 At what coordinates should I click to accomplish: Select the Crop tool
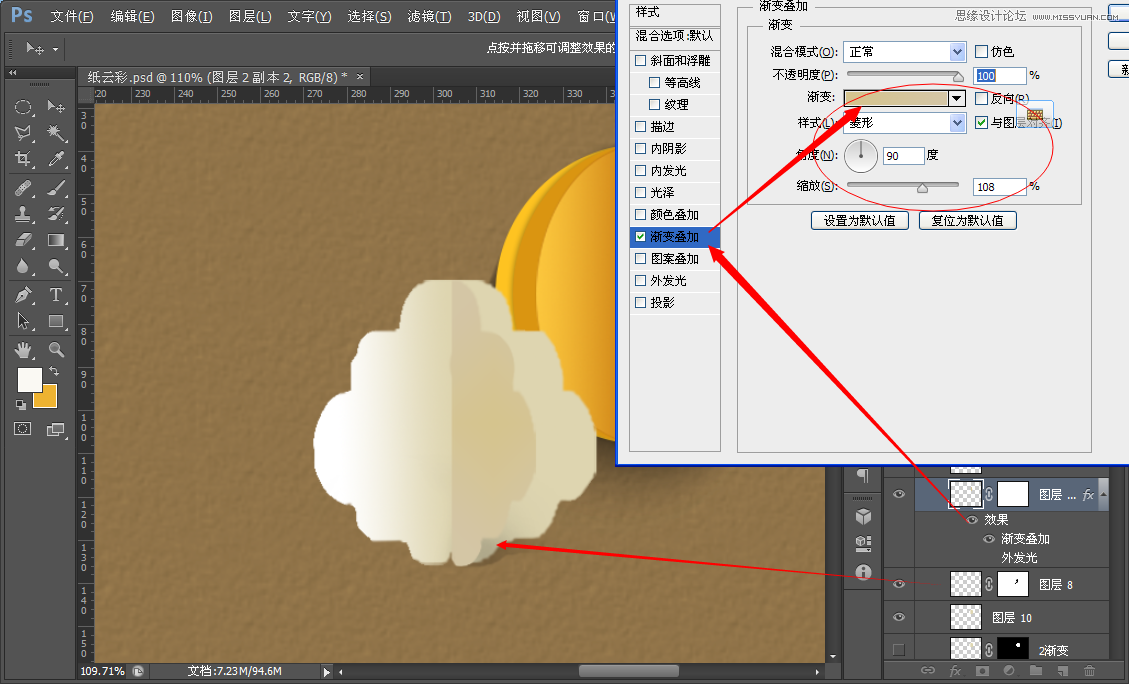(23, 159)
